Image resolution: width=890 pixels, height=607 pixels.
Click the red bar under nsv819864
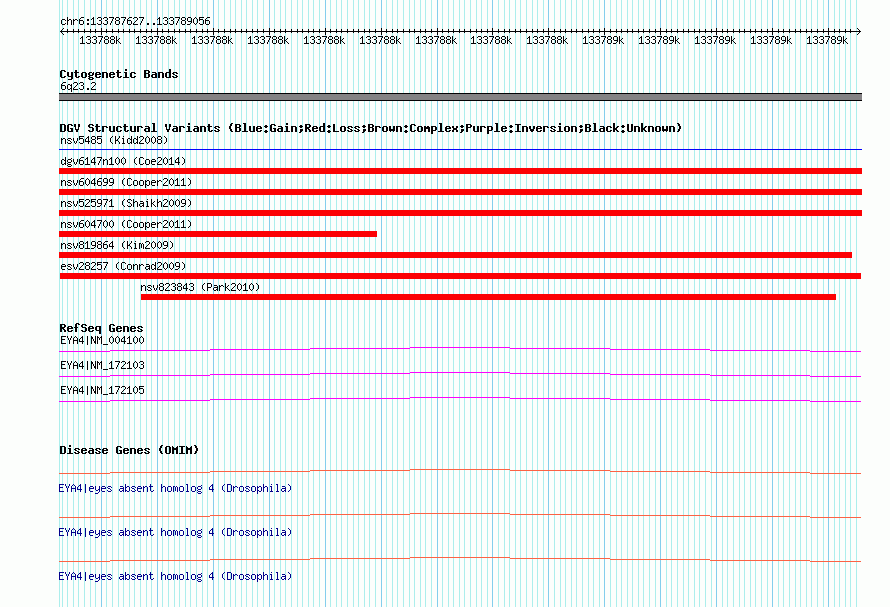(456, 255)
